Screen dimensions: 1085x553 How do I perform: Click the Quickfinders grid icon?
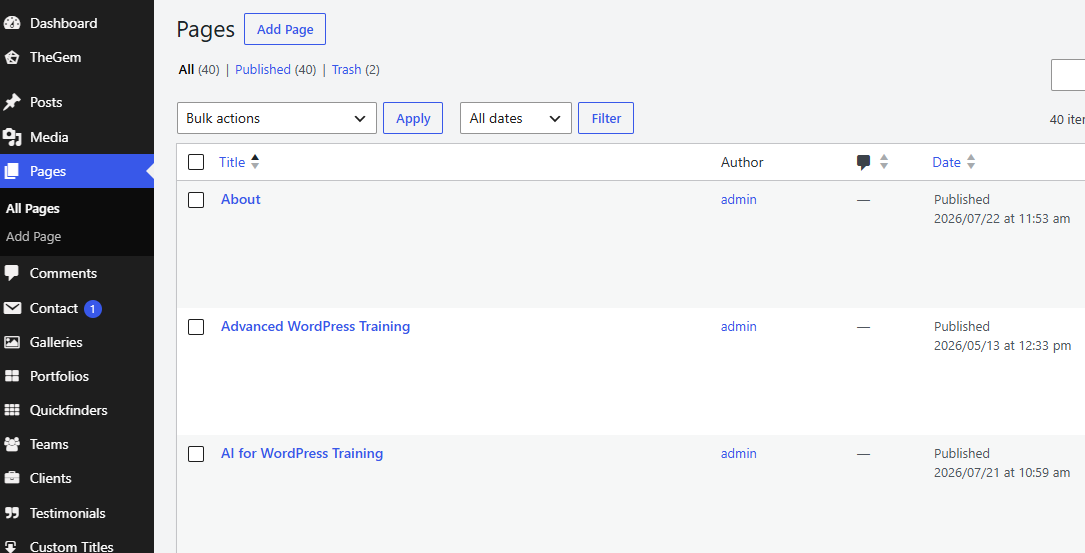pos(12,410)
